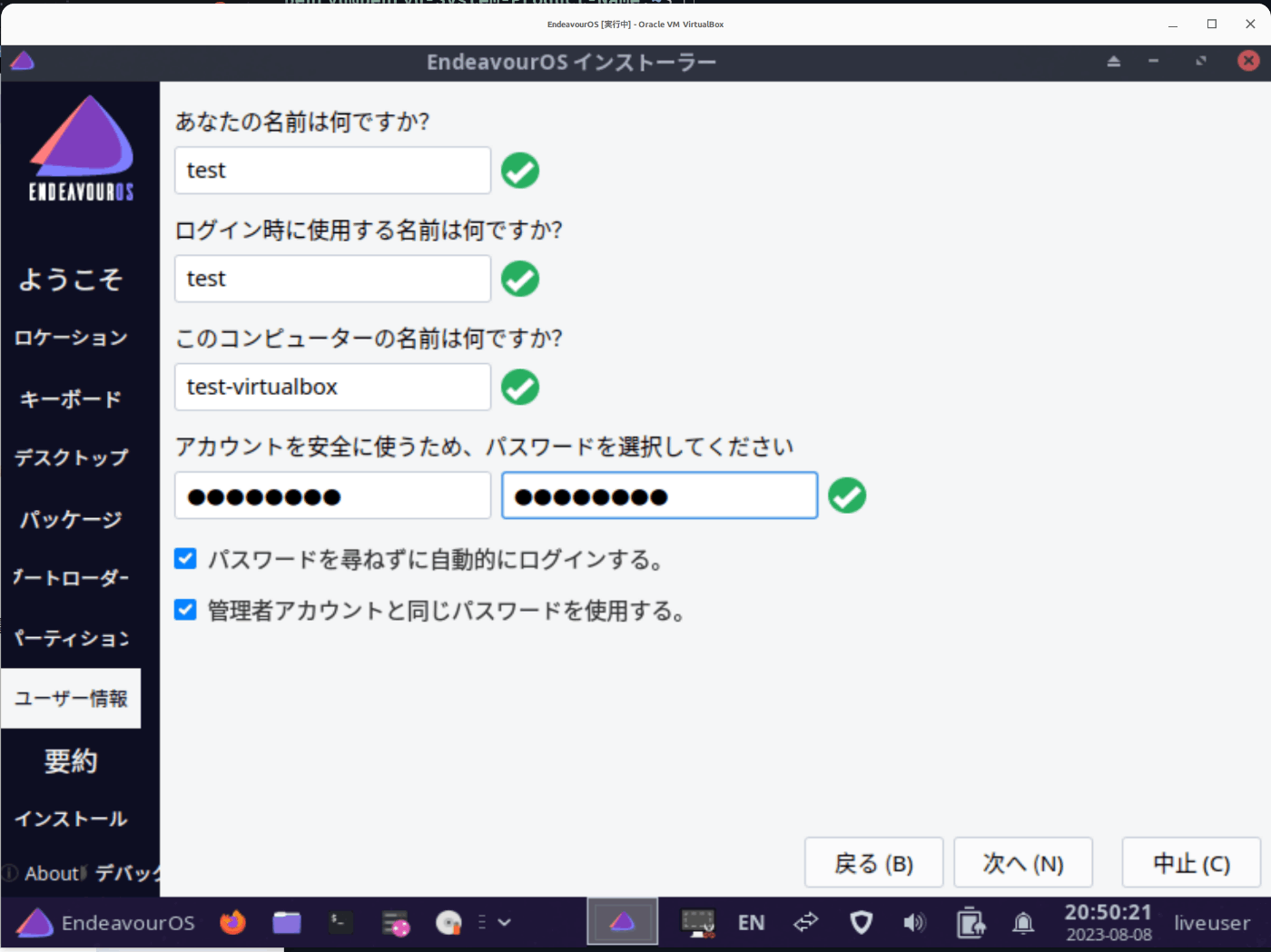Click the 'あなたの名前は何ですか?' label

click(x=302, y=121)
